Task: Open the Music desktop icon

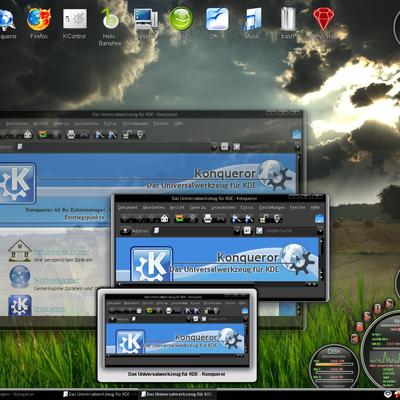Action: (253, 19)
